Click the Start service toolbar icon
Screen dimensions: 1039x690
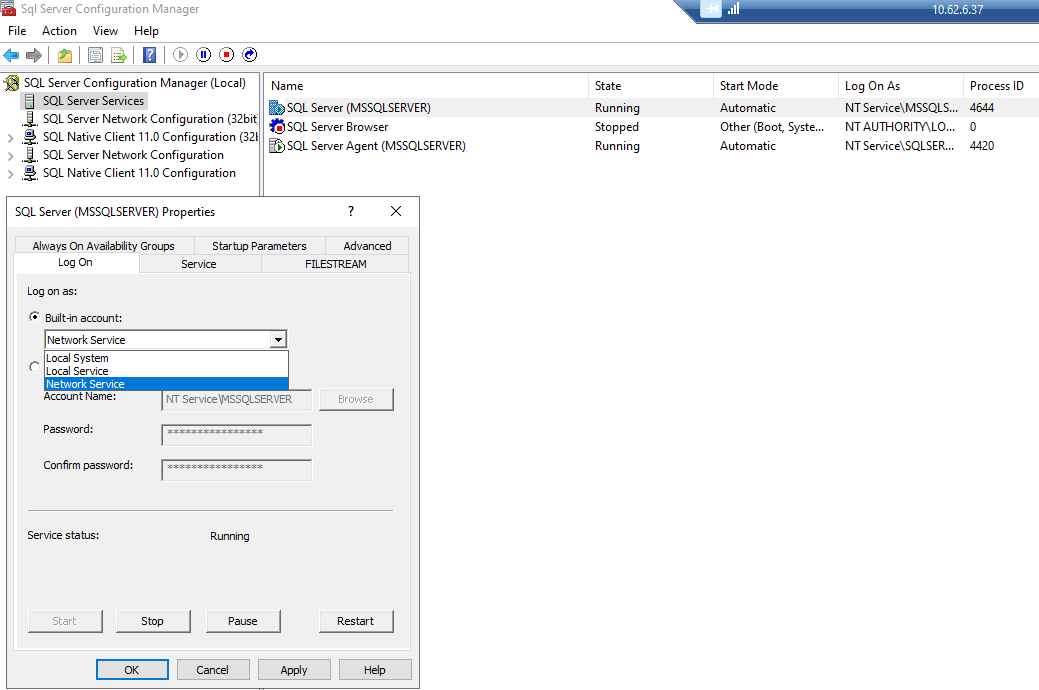tap(180, 55)
